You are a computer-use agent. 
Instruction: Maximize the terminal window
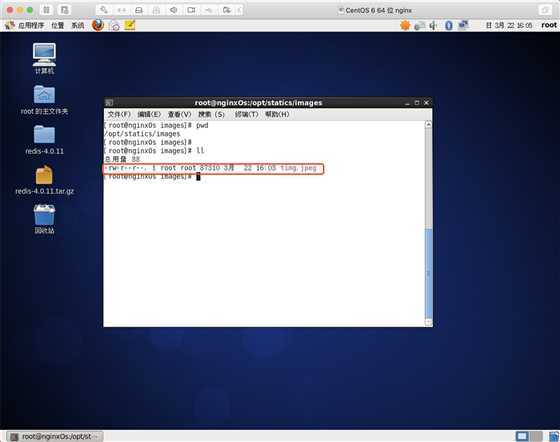click(416, 103)
